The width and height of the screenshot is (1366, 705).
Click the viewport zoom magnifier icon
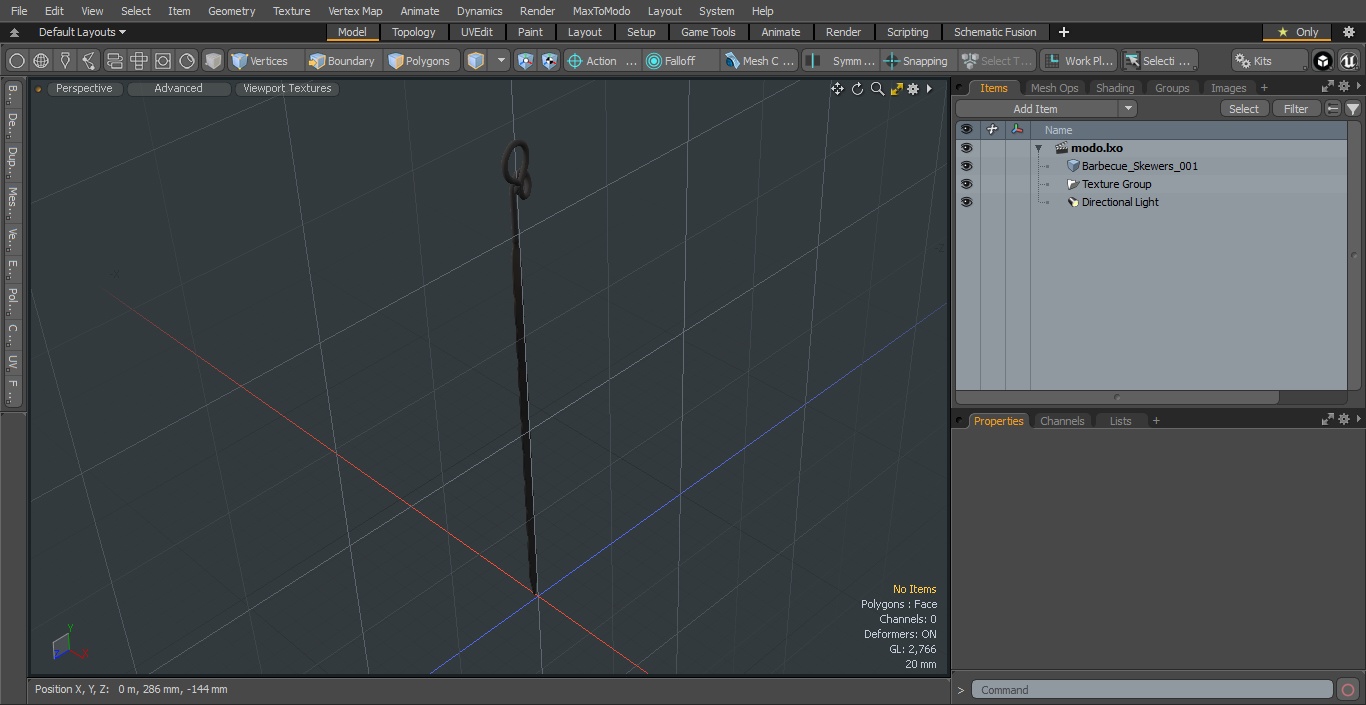(877, 89)
